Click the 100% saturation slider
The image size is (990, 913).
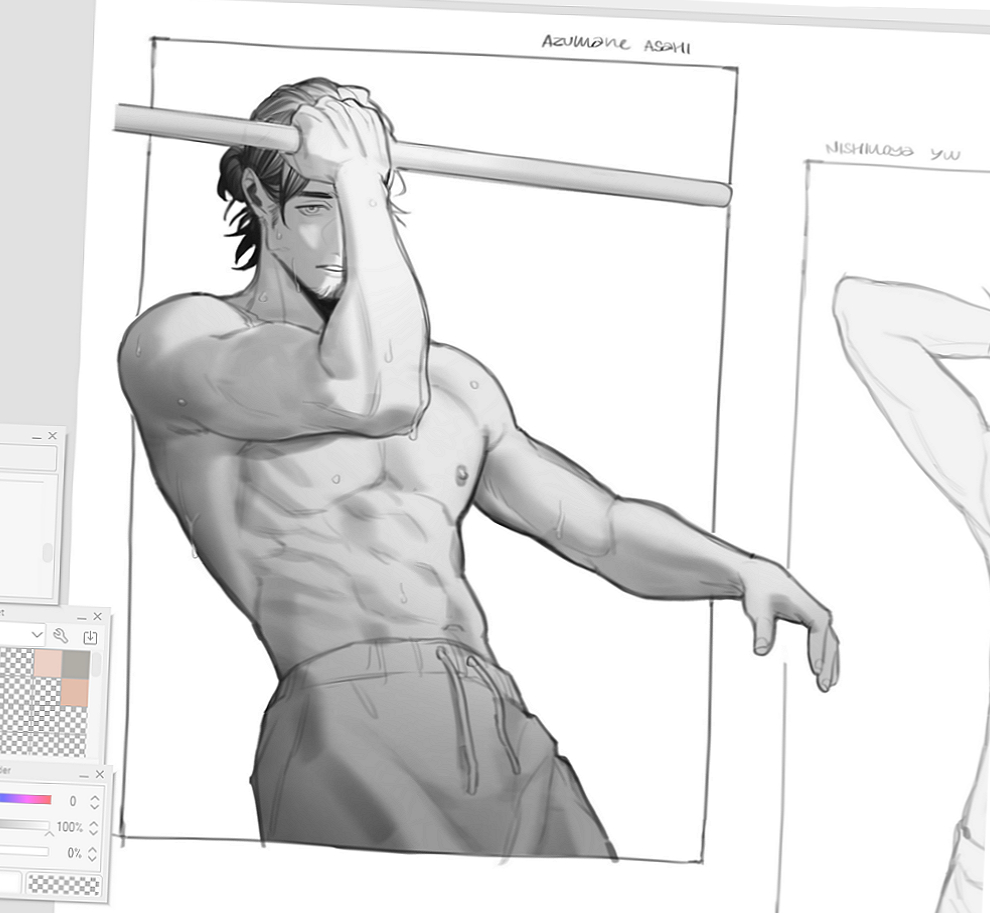pos(25,825)
